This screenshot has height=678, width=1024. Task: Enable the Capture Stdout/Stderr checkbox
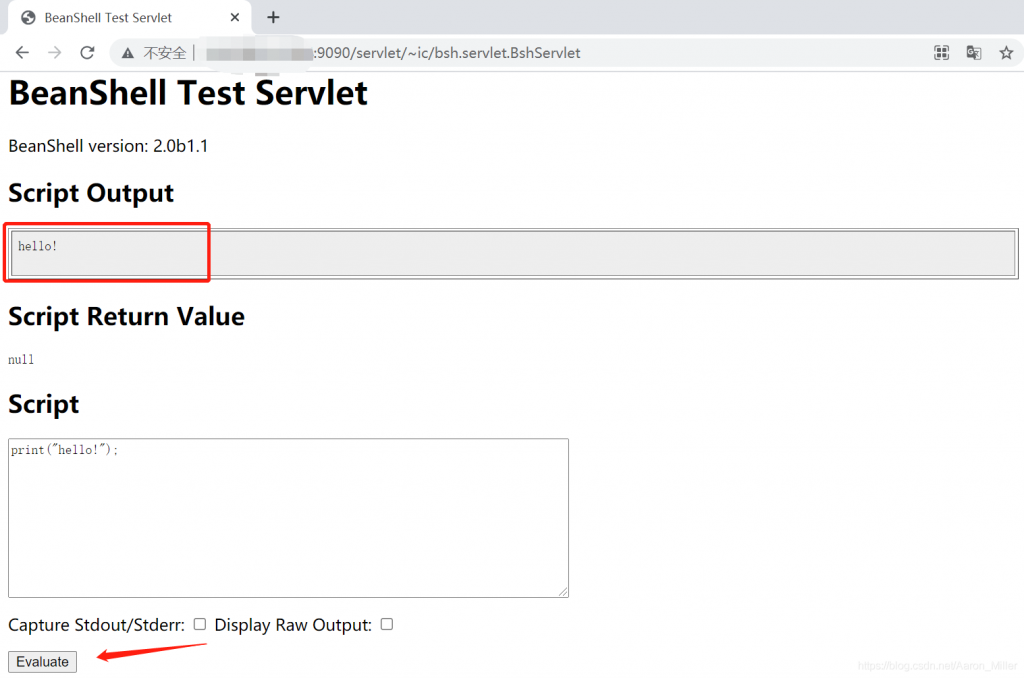(x=200, y=624)
